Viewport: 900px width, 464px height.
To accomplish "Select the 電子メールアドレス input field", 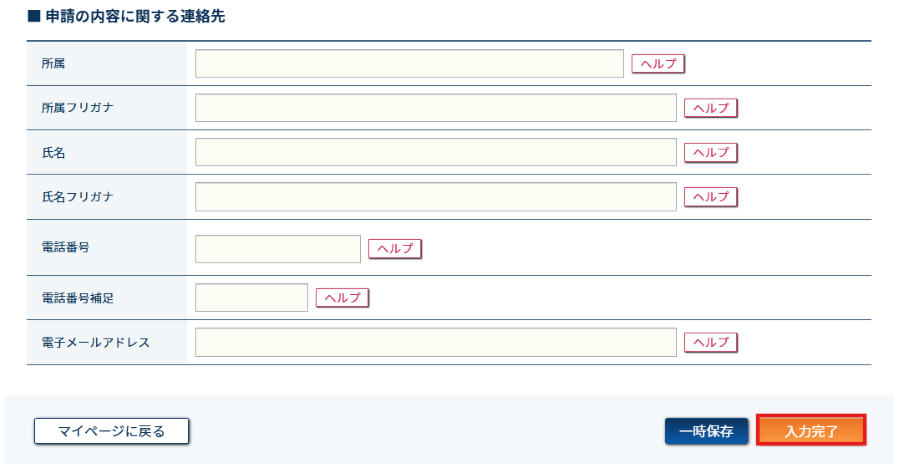I will pyautogui.click(x=435, y=342).
